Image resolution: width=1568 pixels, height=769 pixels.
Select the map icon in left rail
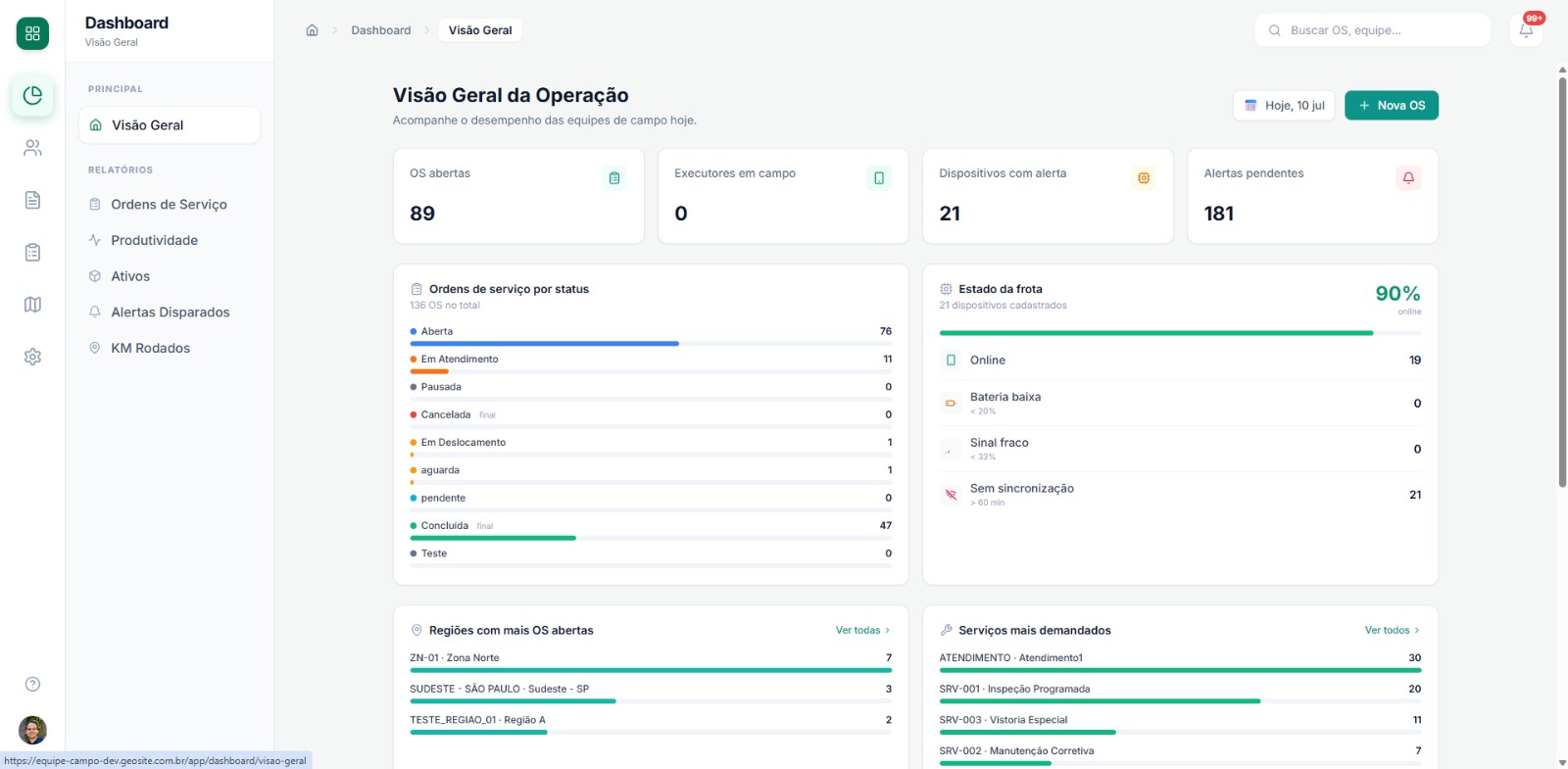32,305
